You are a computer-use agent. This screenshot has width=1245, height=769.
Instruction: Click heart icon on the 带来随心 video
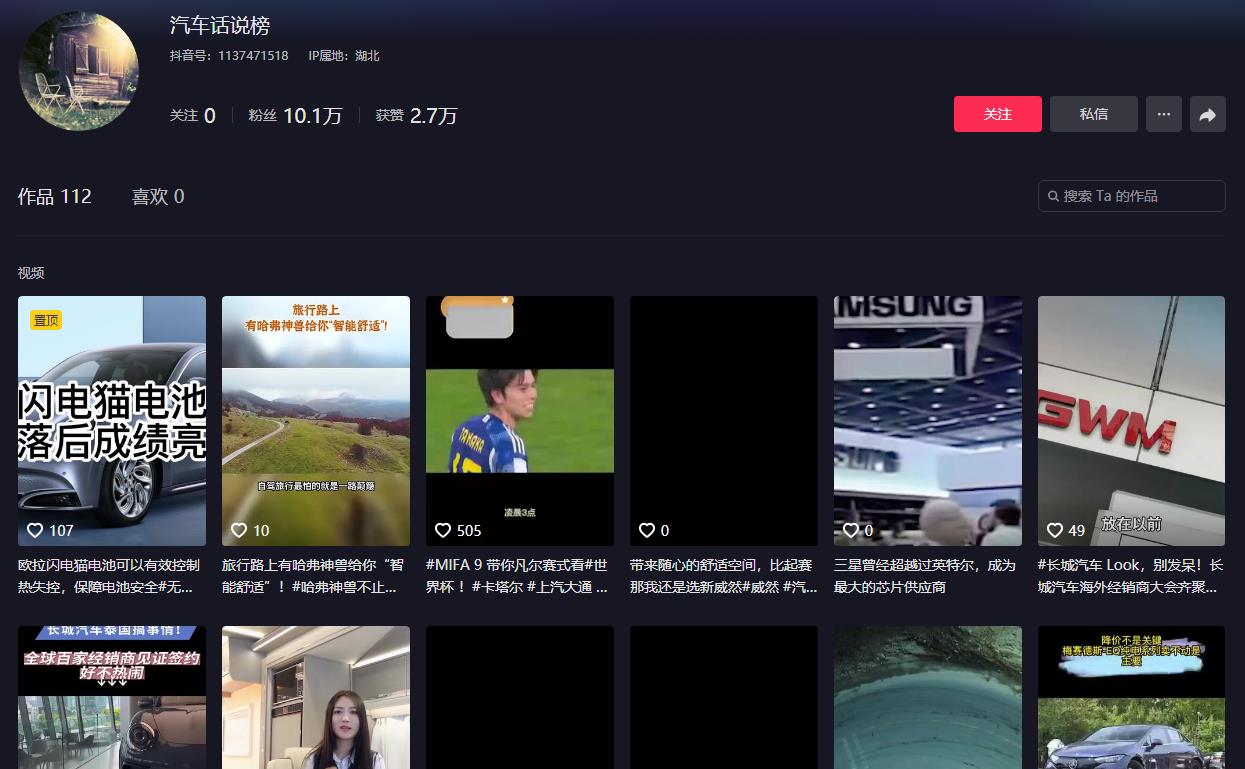(x=647, y=530)
